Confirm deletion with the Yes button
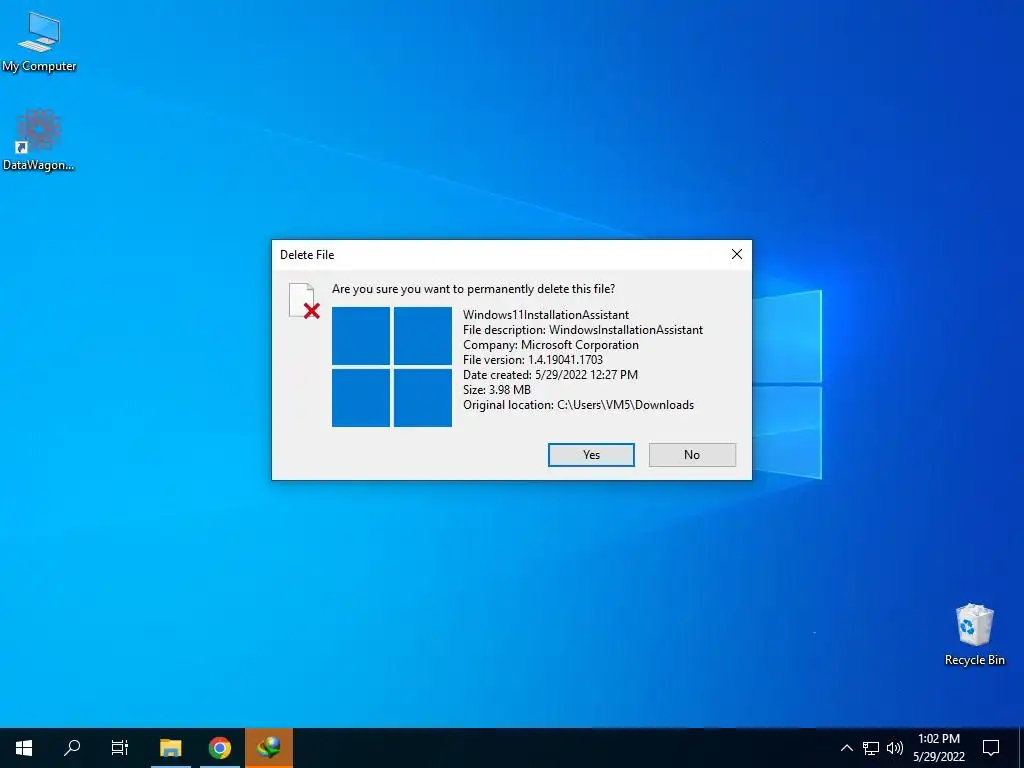Screen dimensions: 1024x768 tap(591, 455)
